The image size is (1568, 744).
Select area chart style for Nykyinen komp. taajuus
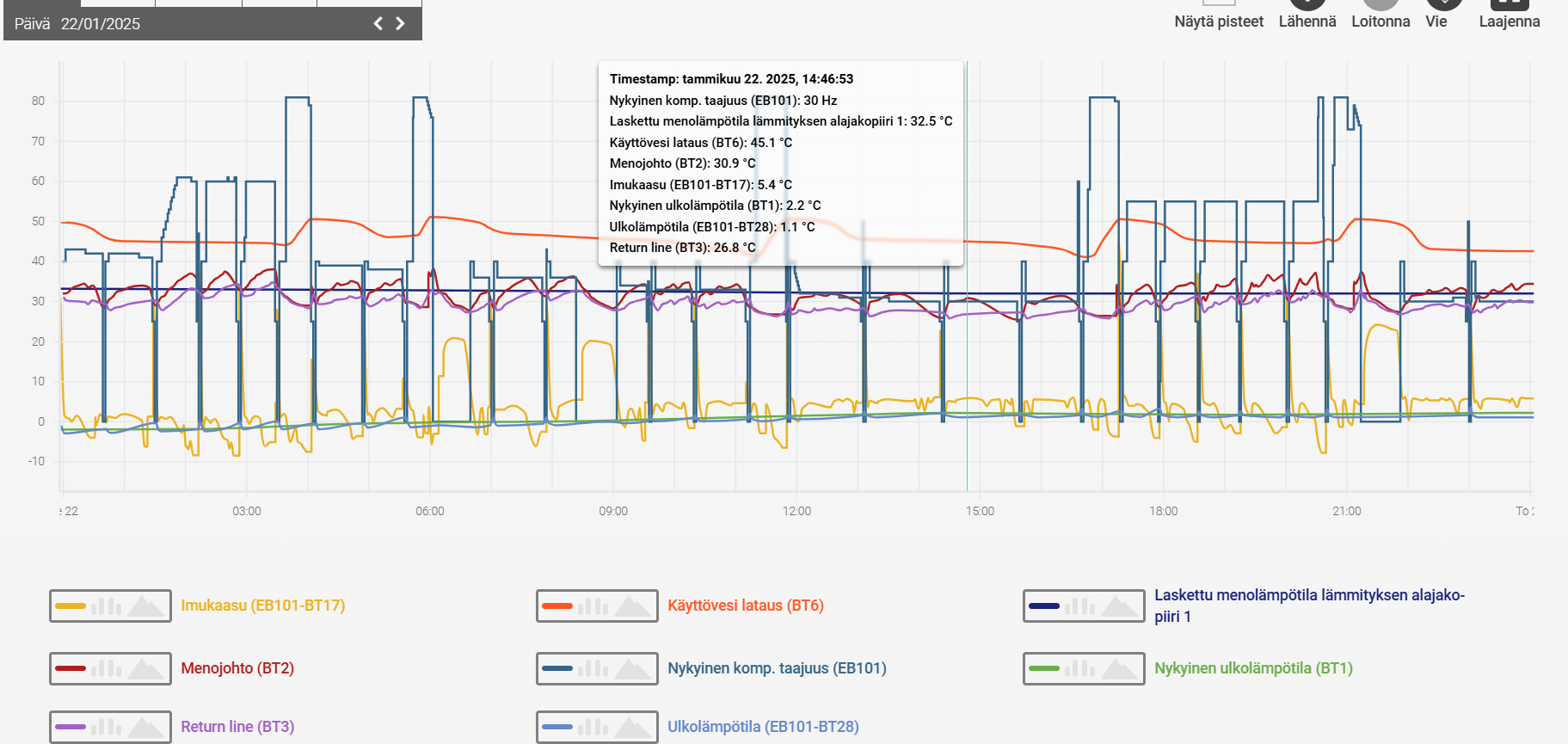[632, 668]
